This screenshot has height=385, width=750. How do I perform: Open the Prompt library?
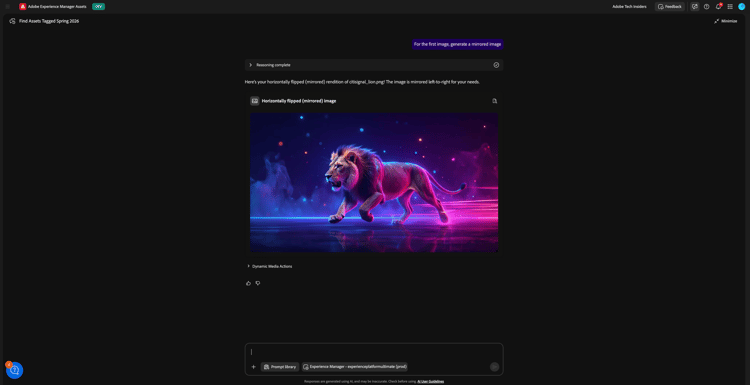[x=280, y=367]
